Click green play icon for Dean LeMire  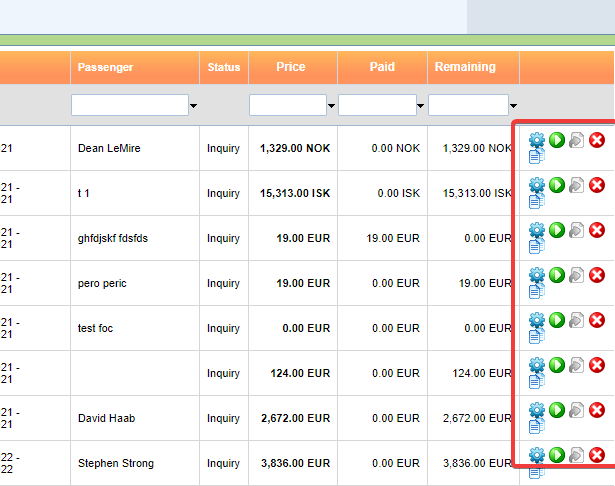557,140
